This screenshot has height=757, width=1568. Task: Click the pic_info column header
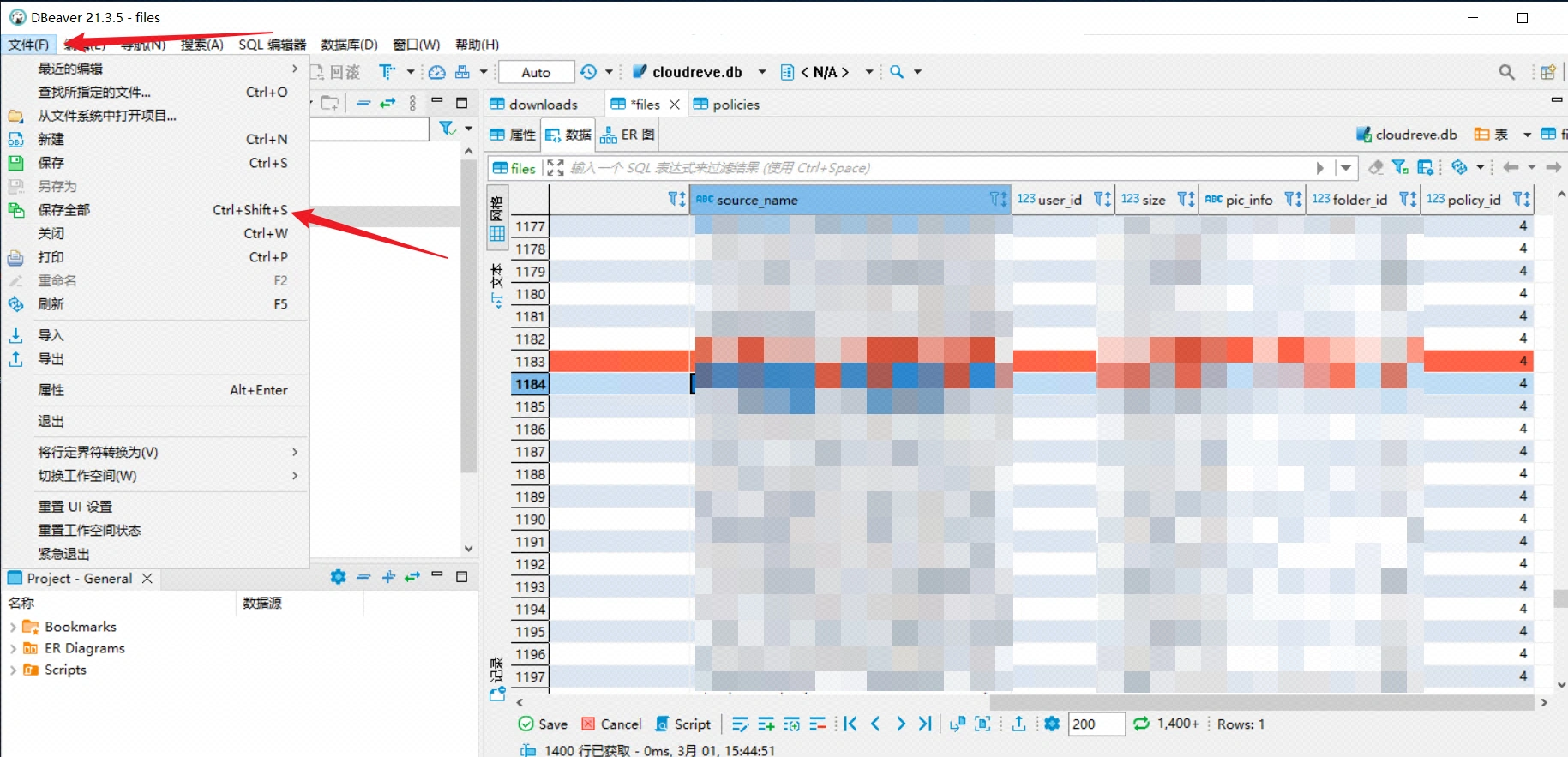point(1251,200)
